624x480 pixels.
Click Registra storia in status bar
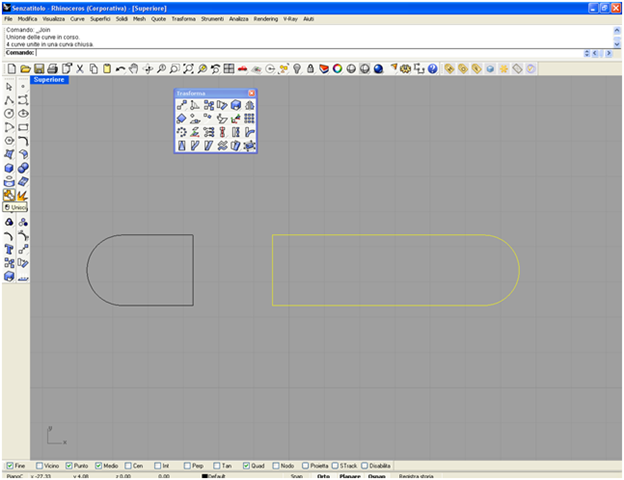(x=416, y=476)
